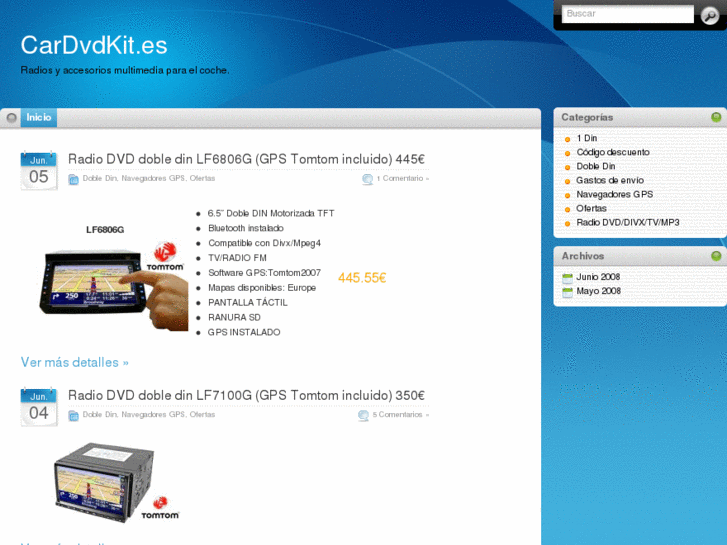The width and height of the screenshot is (727, 545).
Task: Open the LF6806G post title
Action: [246, 159]
